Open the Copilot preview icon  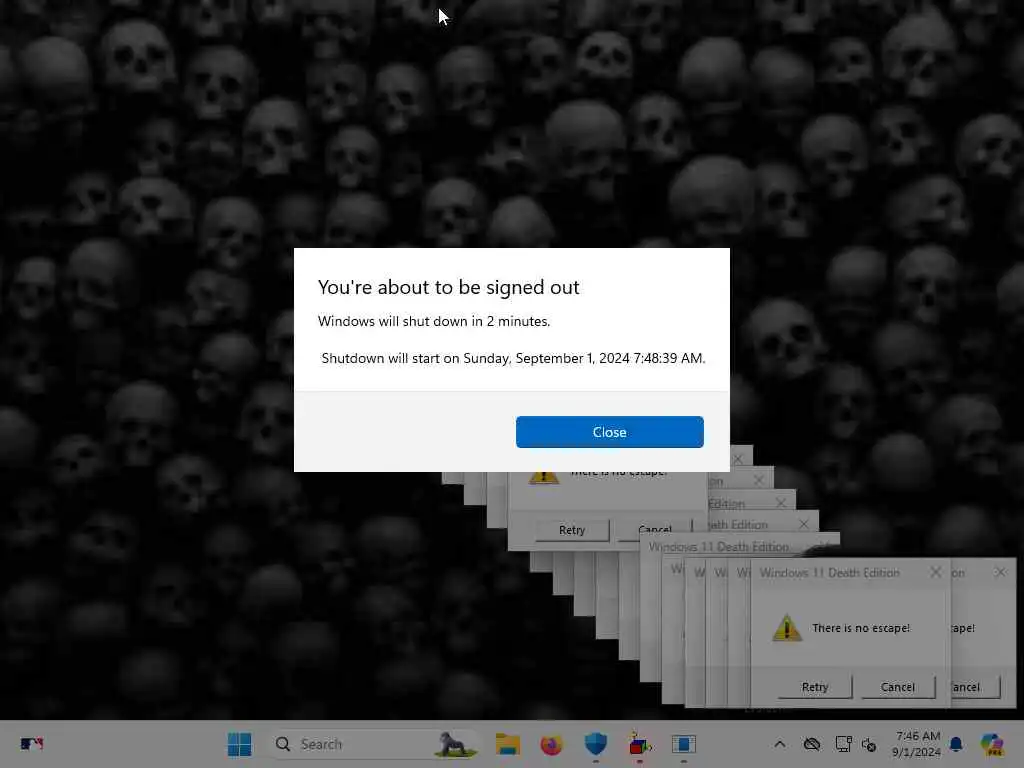(992, 744)
